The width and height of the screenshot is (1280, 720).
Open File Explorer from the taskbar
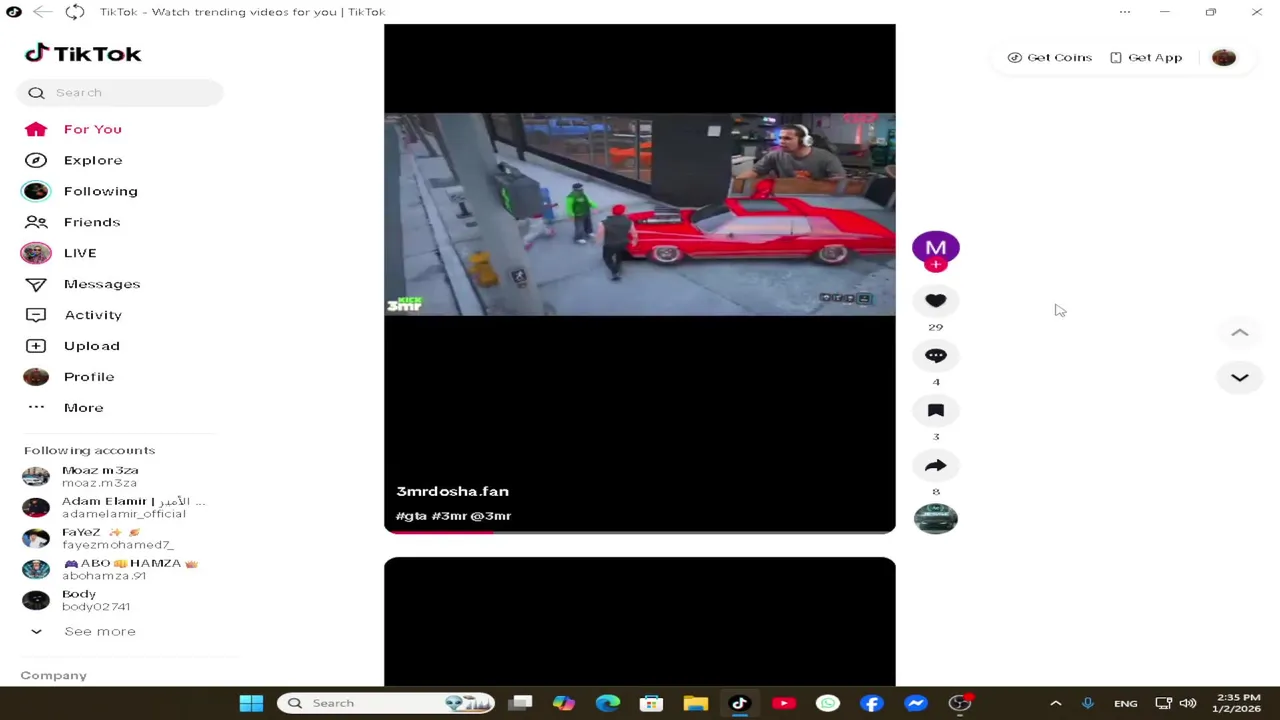pos(696,703)
